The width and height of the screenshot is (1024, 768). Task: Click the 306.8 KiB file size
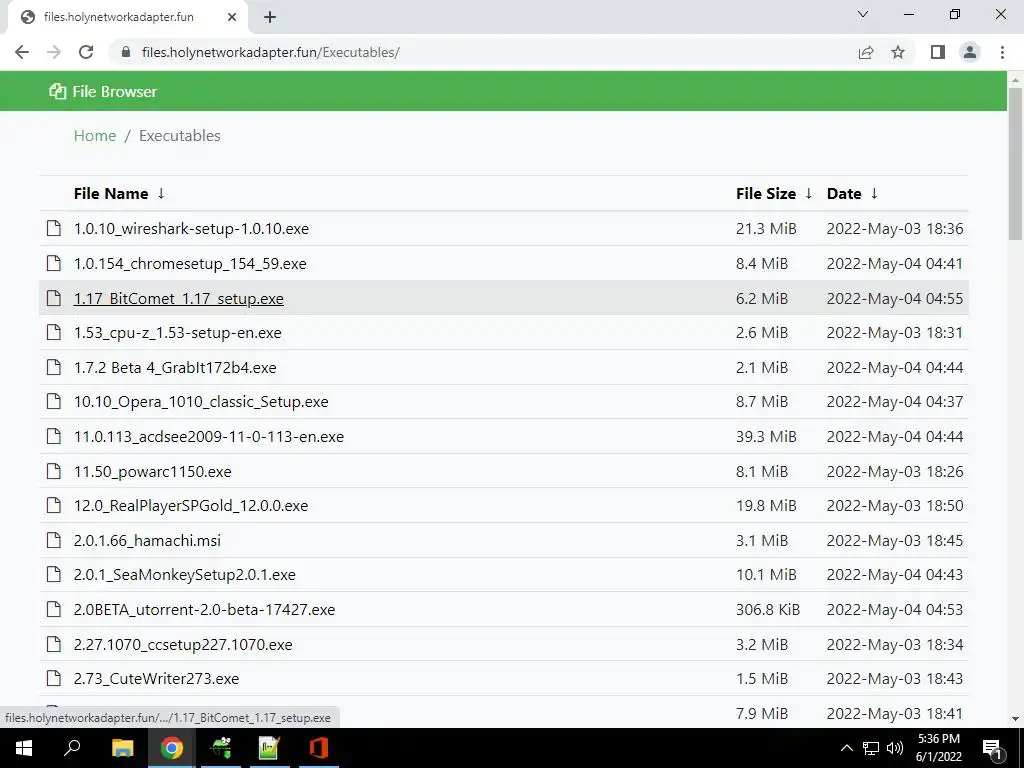pyautogui.click(x=768, y=609)
